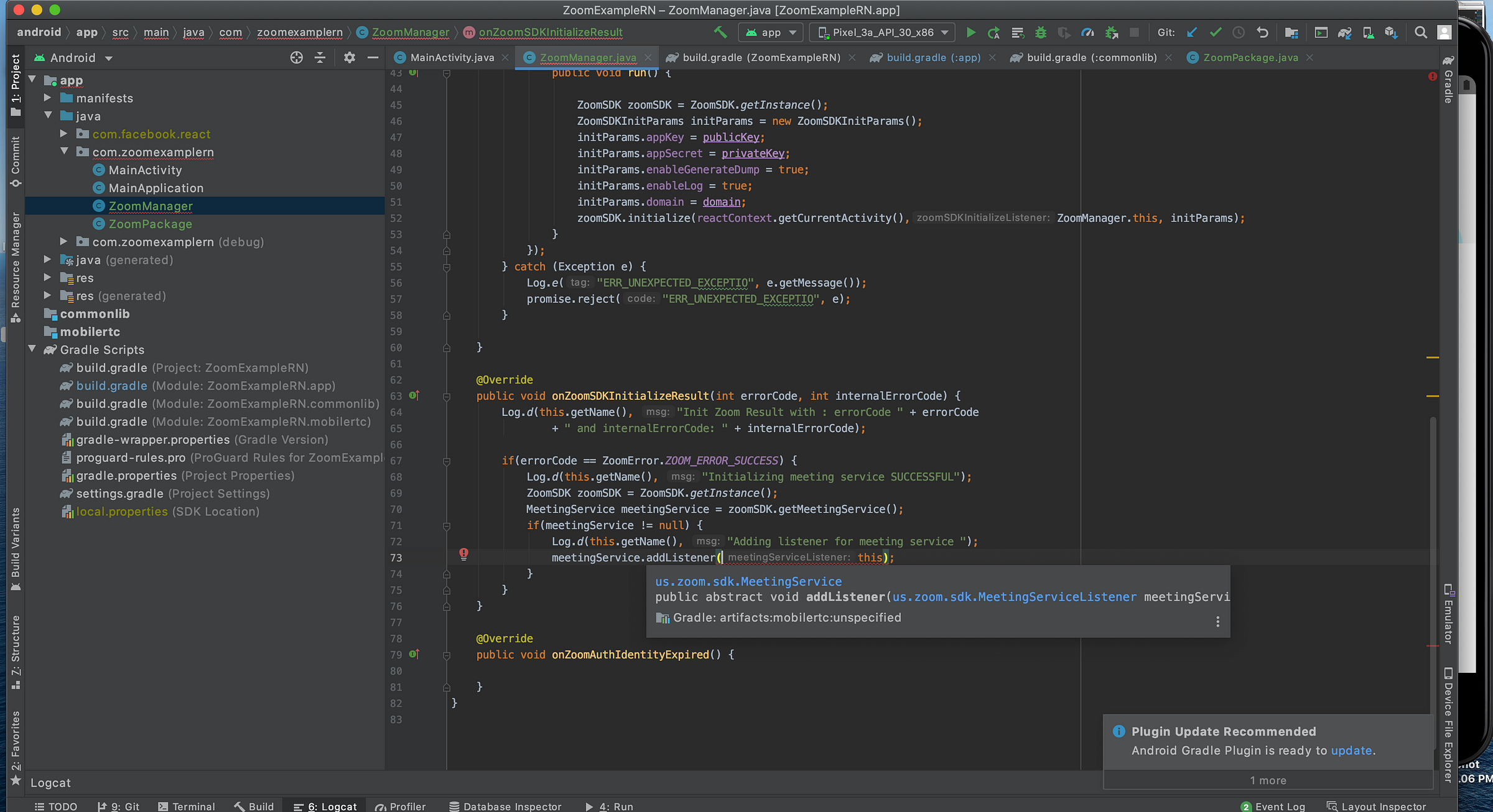Open the build.gradle (:app) editor tab
This screenshot has width=1493, height=812.
933,57
